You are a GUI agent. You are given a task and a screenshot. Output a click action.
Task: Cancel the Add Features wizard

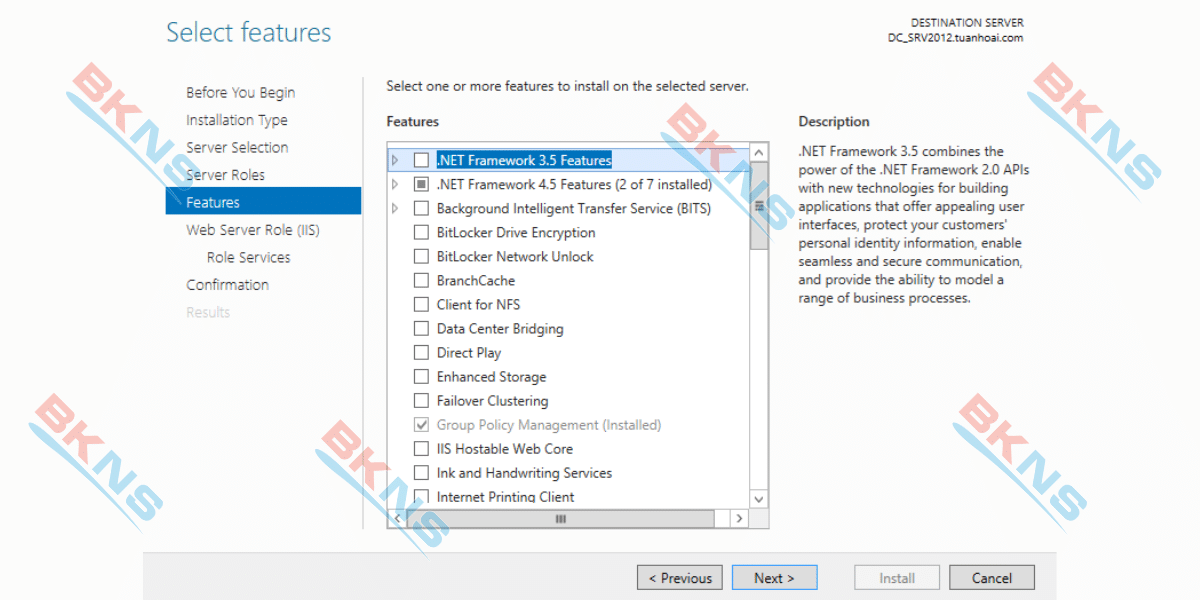(991, 578)
